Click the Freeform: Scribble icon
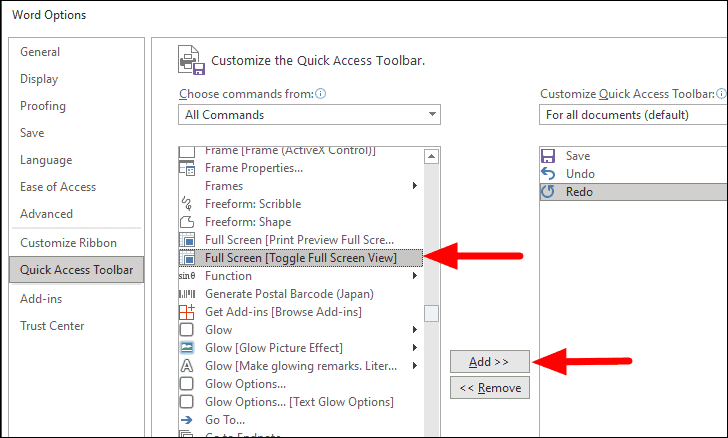The image size is (728, 438). (x=187, y=204)
